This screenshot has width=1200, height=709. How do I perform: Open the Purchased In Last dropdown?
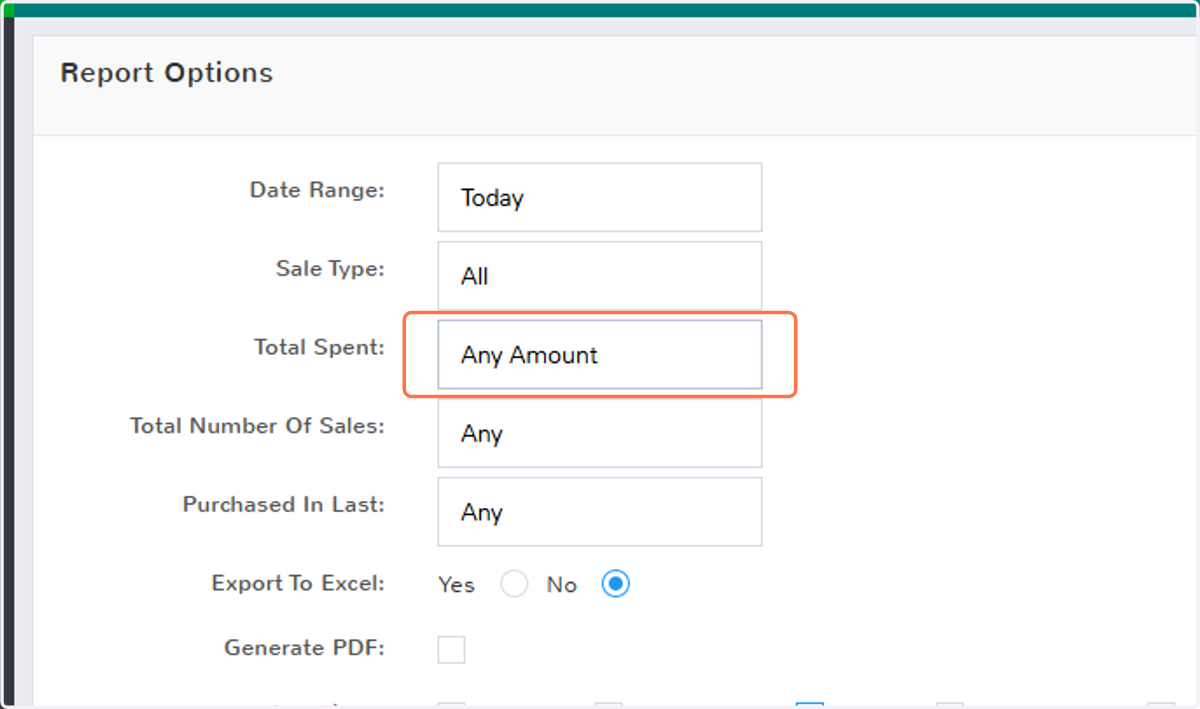[600, 512]
